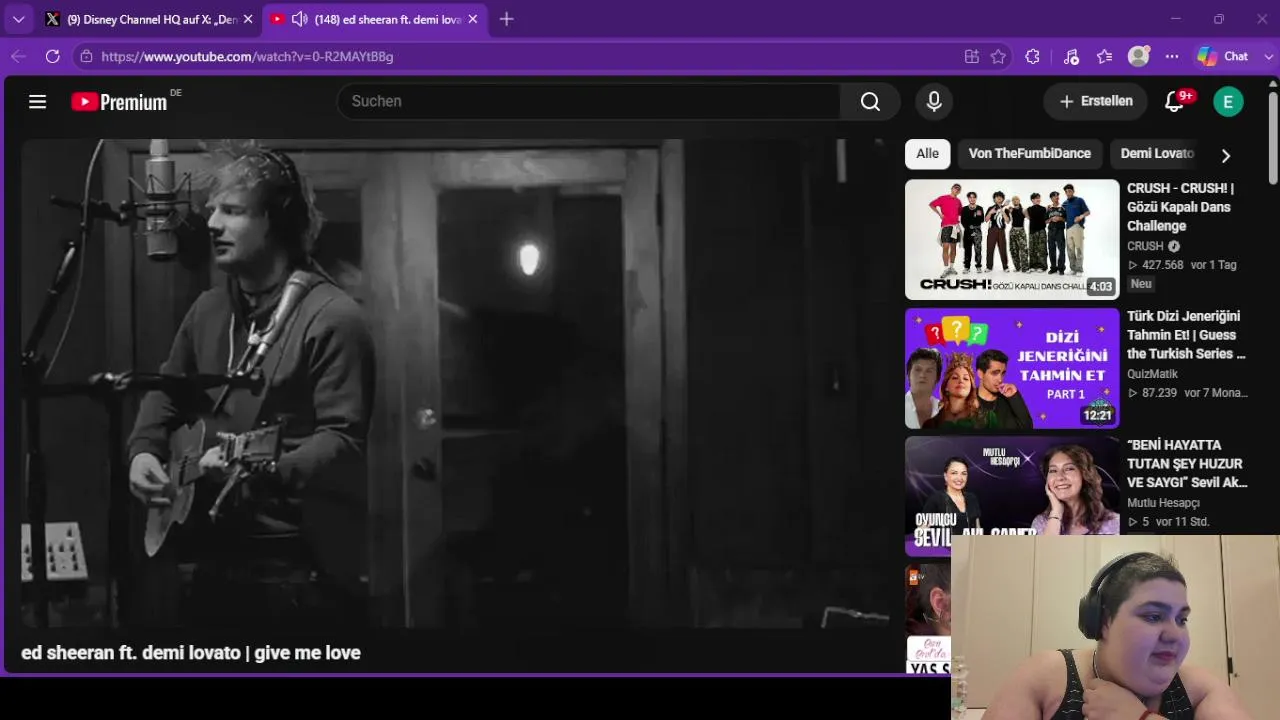Image resolution: width=1280 pixels, height=720 pixels.
Task: Go to YouTube Premium home via logo
Action: pos(119,101)
